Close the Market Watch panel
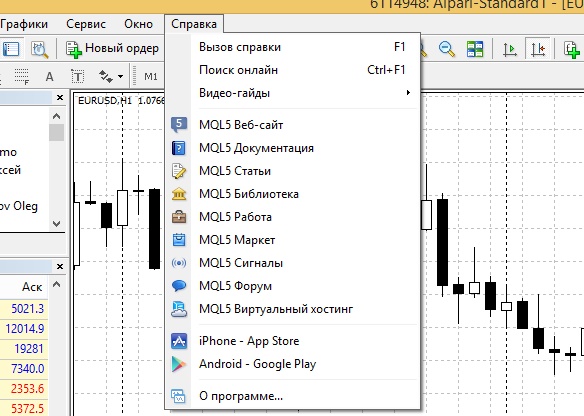The height and width of the screenshot is (416, 584). coord(60,267)
